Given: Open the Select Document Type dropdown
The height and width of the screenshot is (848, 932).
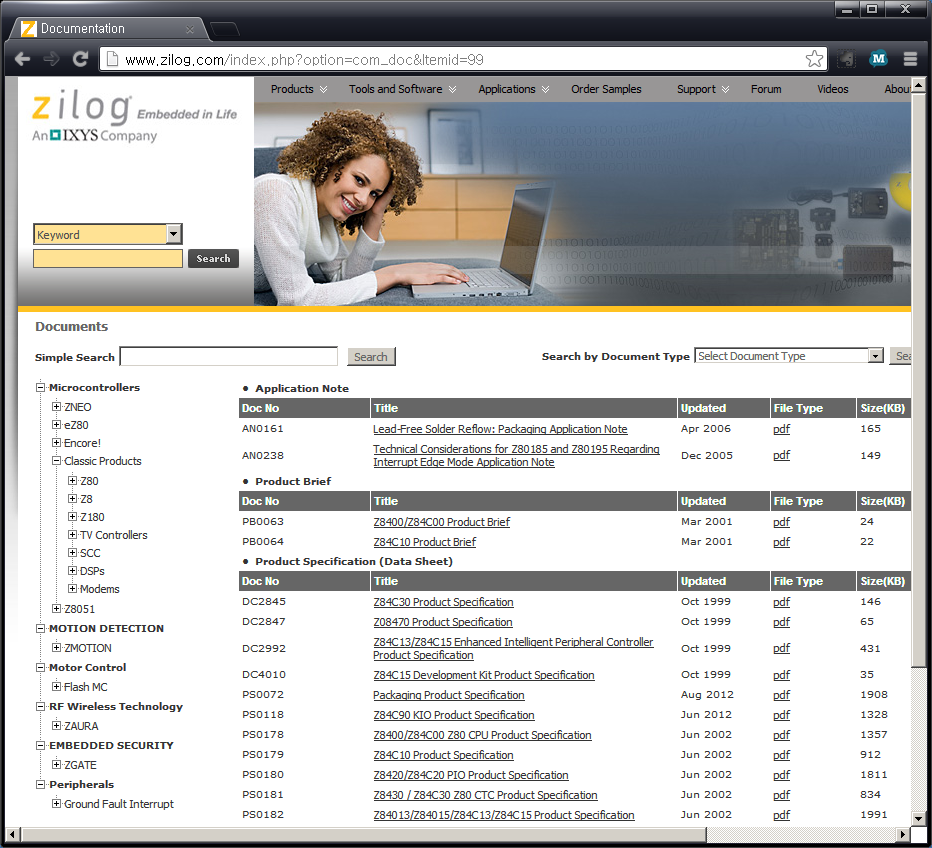Looking at the screenshot, I should (x=789, y=356).
